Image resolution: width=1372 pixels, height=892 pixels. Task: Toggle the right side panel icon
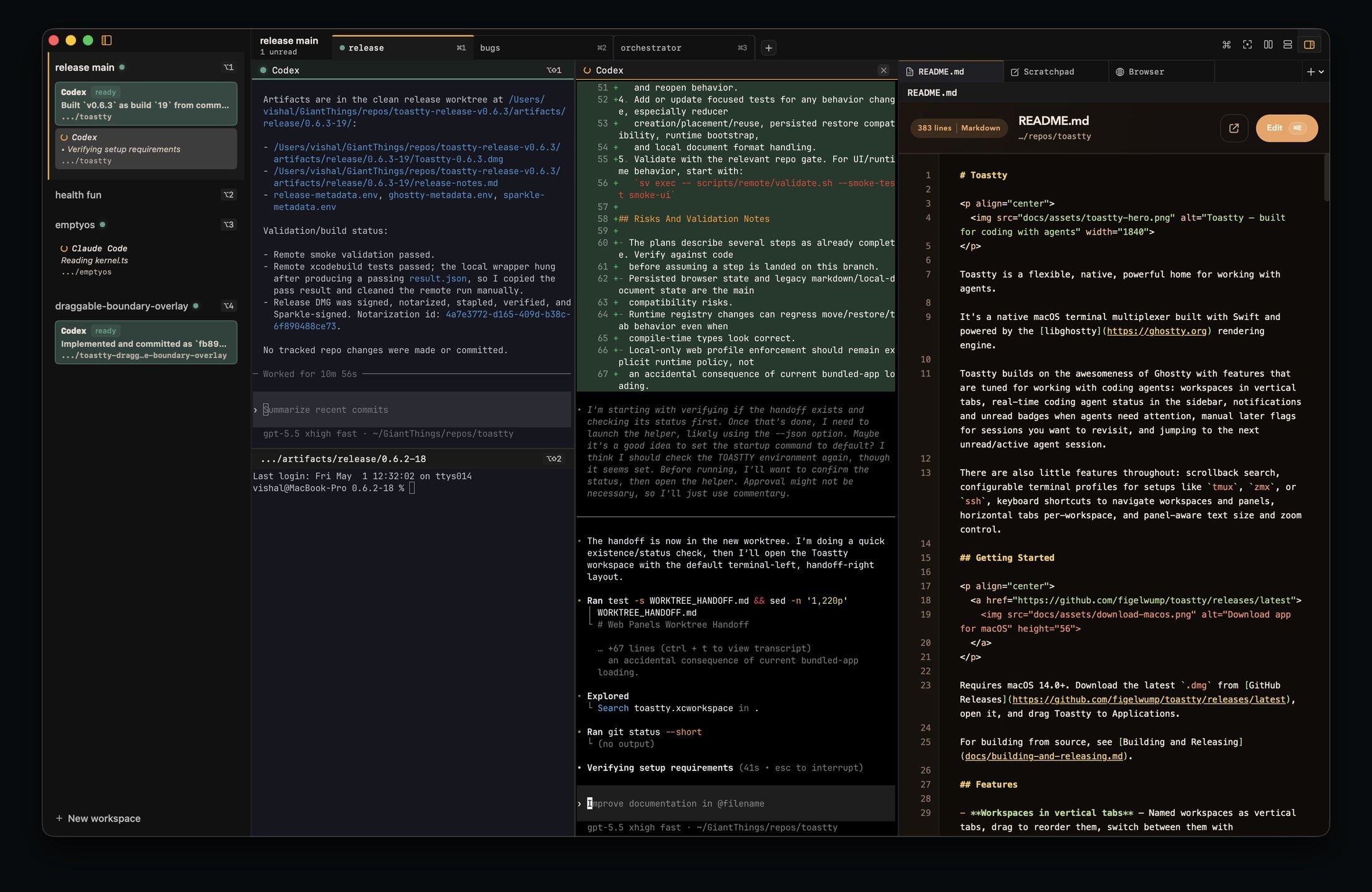click(1309, 45)
